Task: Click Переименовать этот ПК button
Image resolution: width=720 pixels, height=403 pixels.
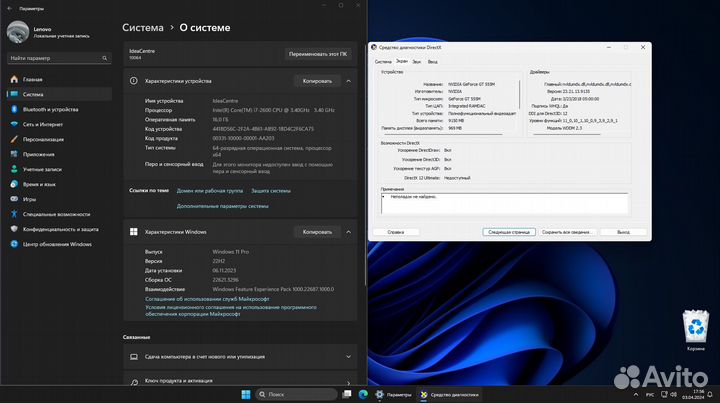Action: [318, 54]
